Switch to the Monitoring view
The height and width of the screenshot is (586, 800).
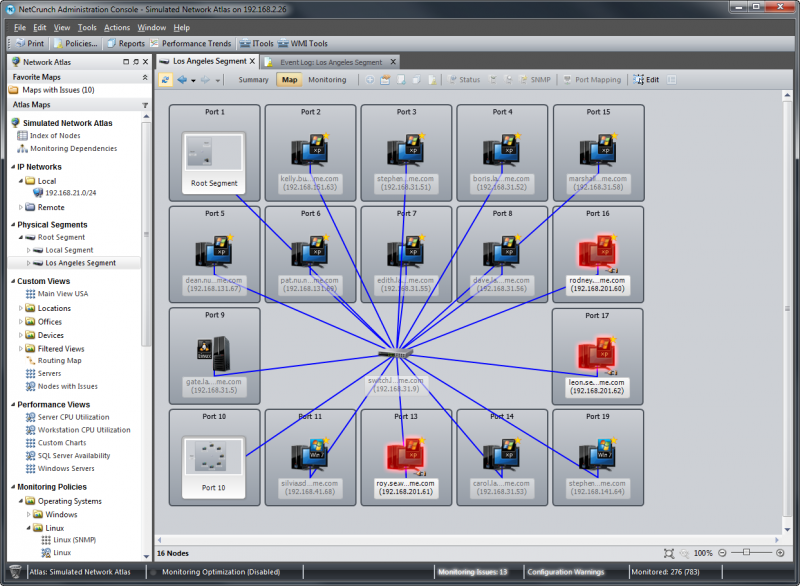tap(327, 80)
